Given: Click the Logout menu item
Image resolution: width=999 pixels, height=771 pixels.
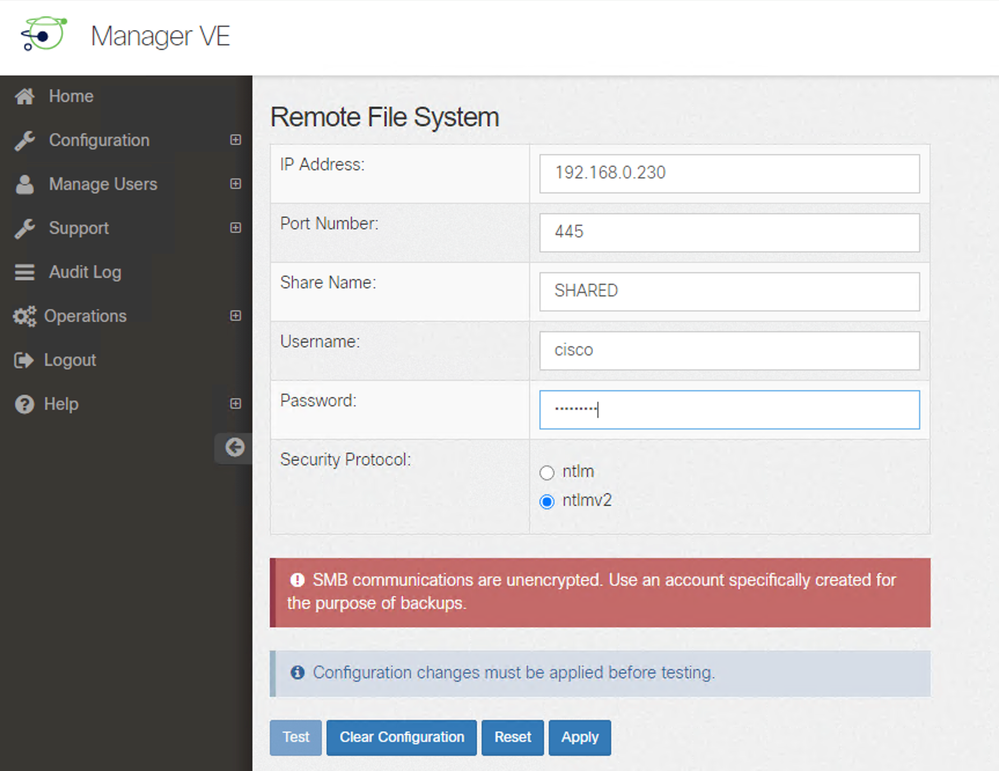Looking at the screenshot, I should point(70,360).
